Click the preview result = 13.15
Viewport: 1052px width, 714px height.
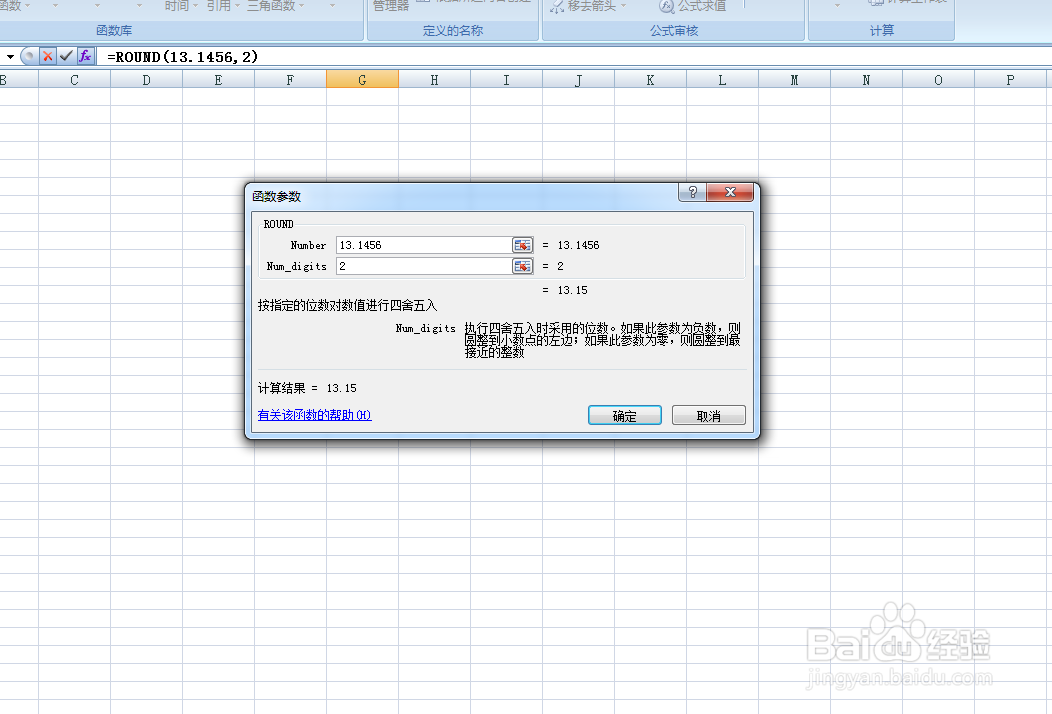(x=564, y=290)
